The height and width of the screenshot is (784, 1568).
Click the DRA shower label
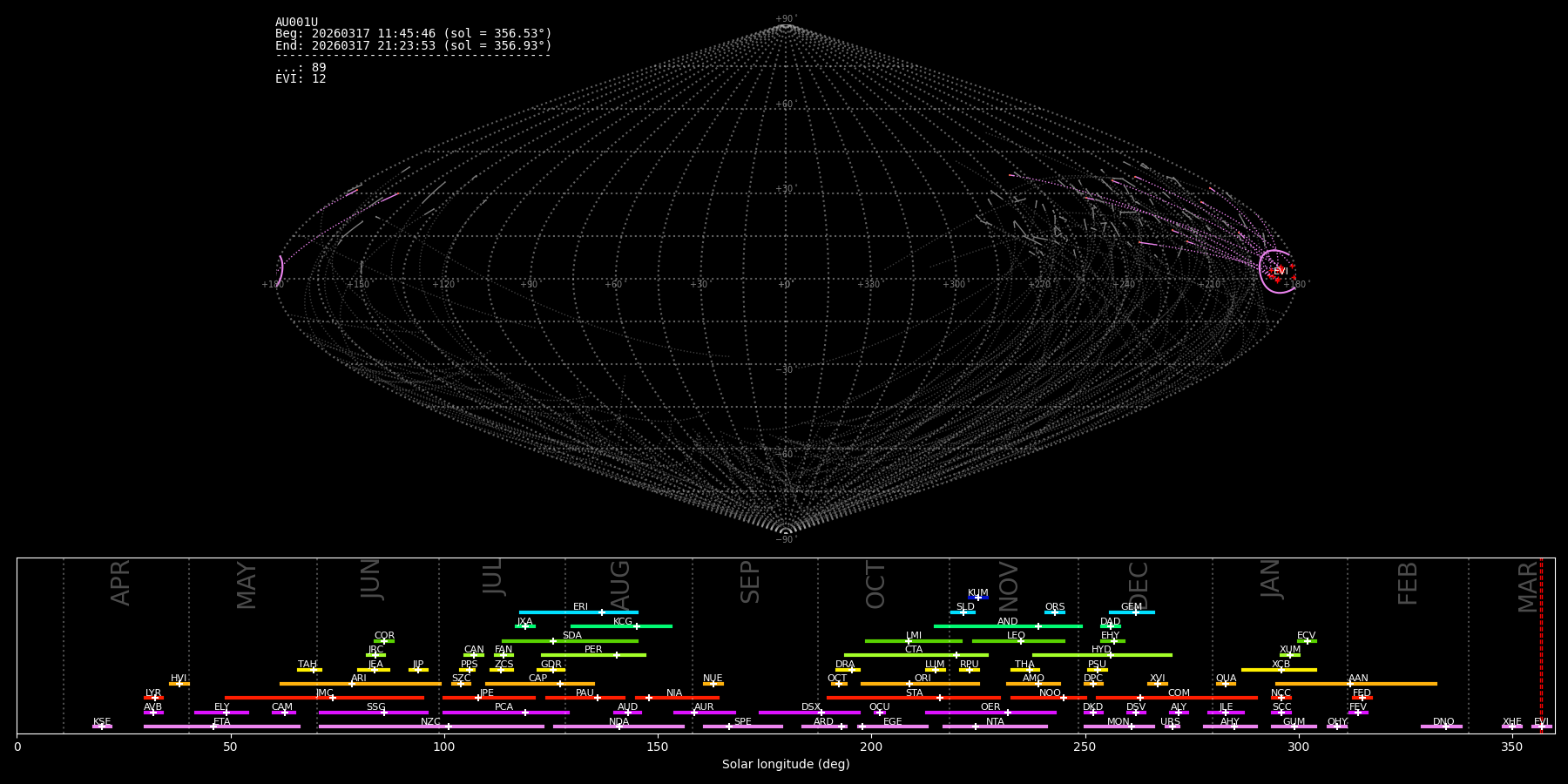click(x=845, y=665)
